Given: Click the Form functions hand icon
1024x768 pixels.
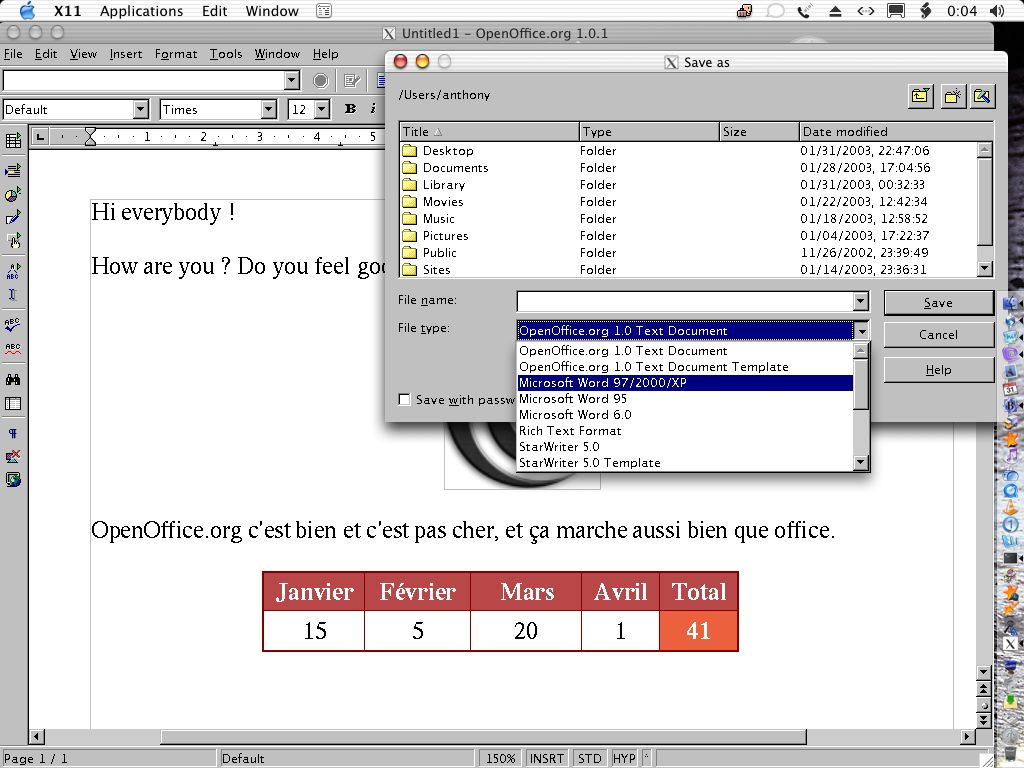Looking at the screenshot, I should coord(13,240).
